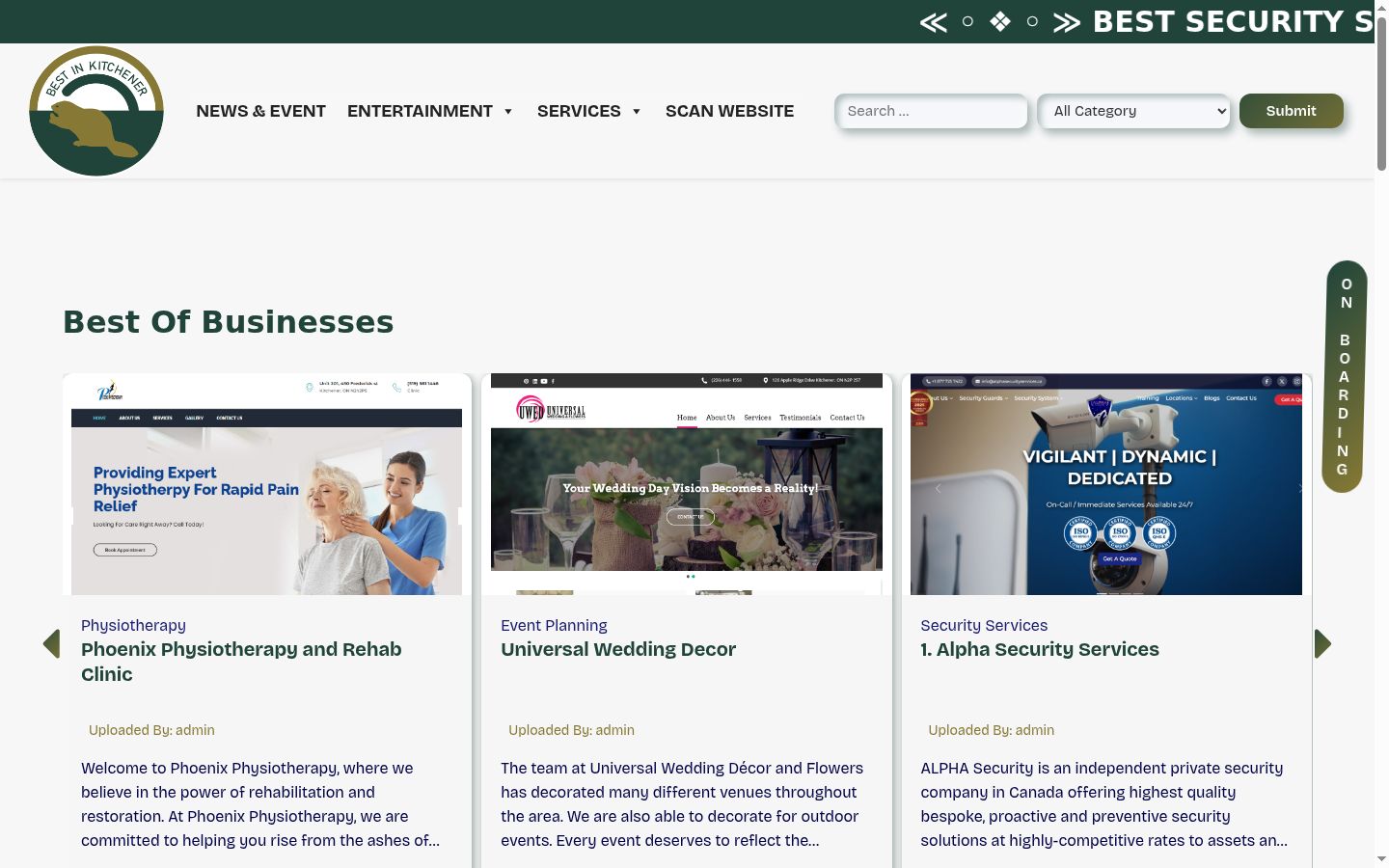Click the scrollbar down arrow
Image resolution: width=1389 pixels, height=868 pixels.
(x=1381, y=859)
